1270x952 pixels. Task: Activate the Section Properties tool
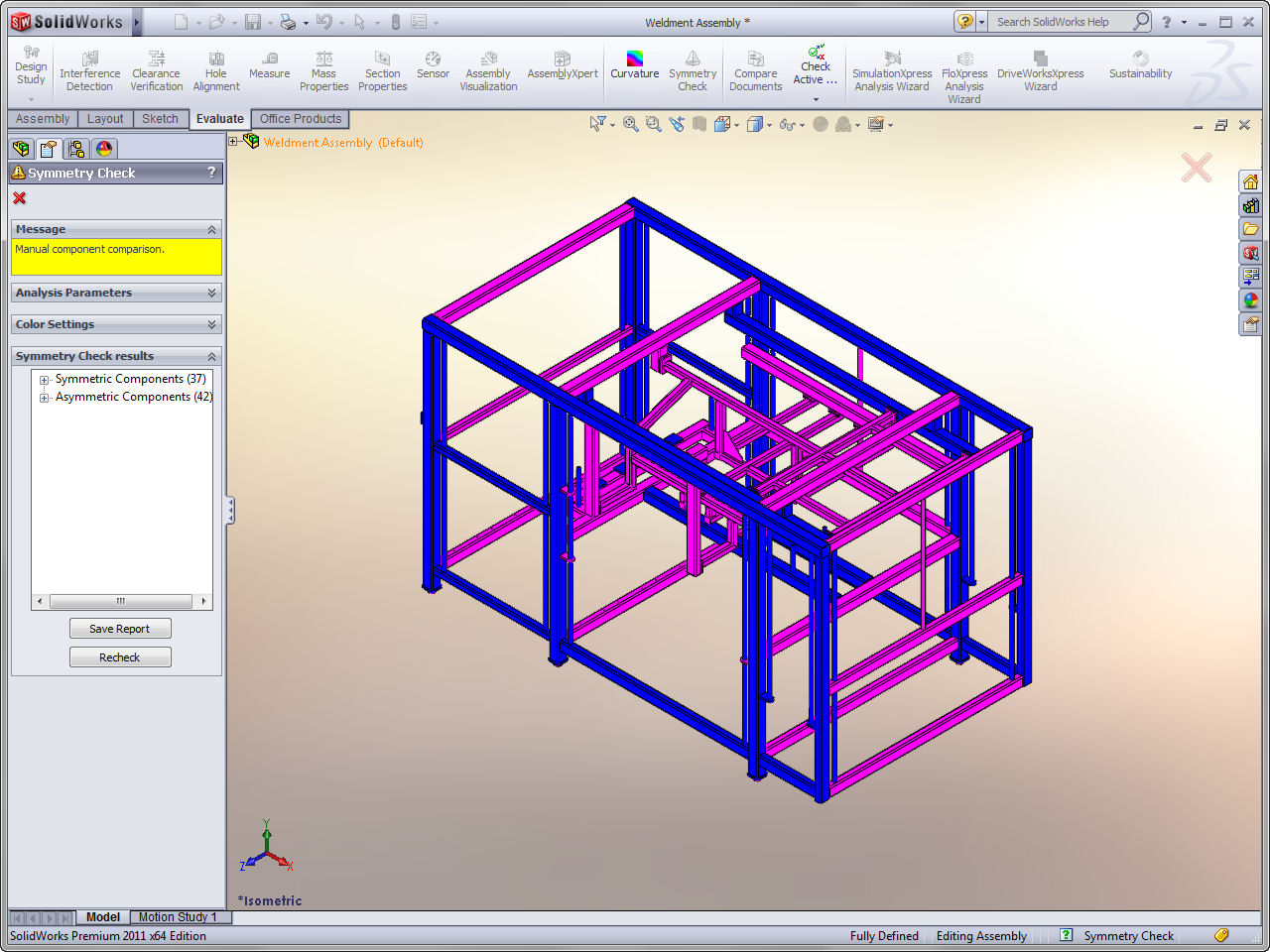click(382, 69)
